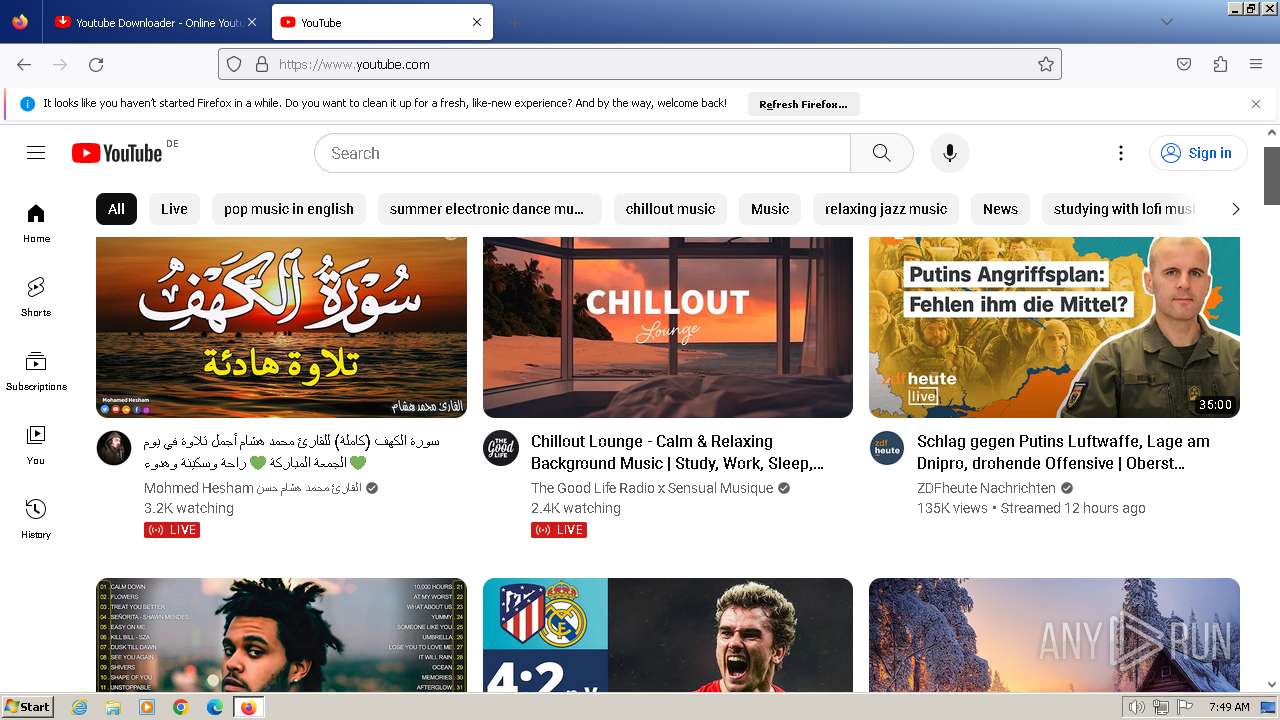Select the relaxing jazz music chip
The image size is (1280, 720).
[x=886, y=209]
